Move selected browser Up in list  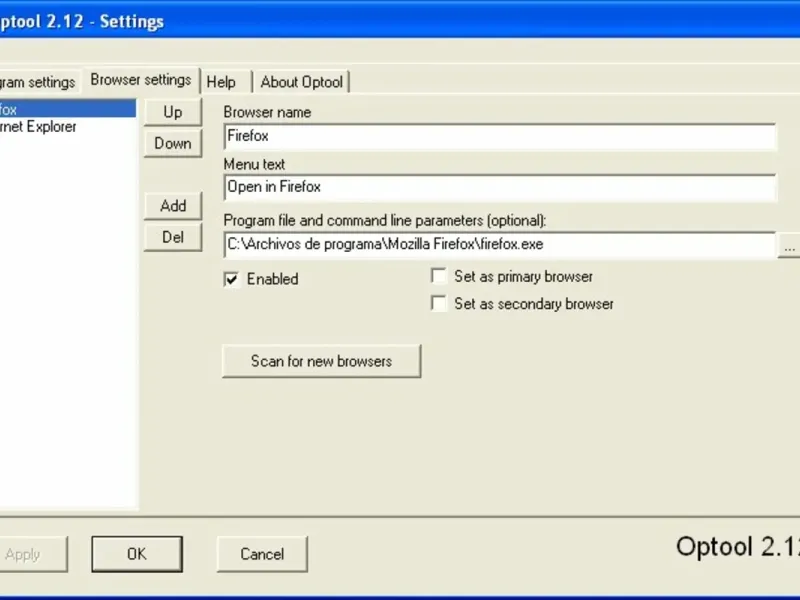[173, 112]
